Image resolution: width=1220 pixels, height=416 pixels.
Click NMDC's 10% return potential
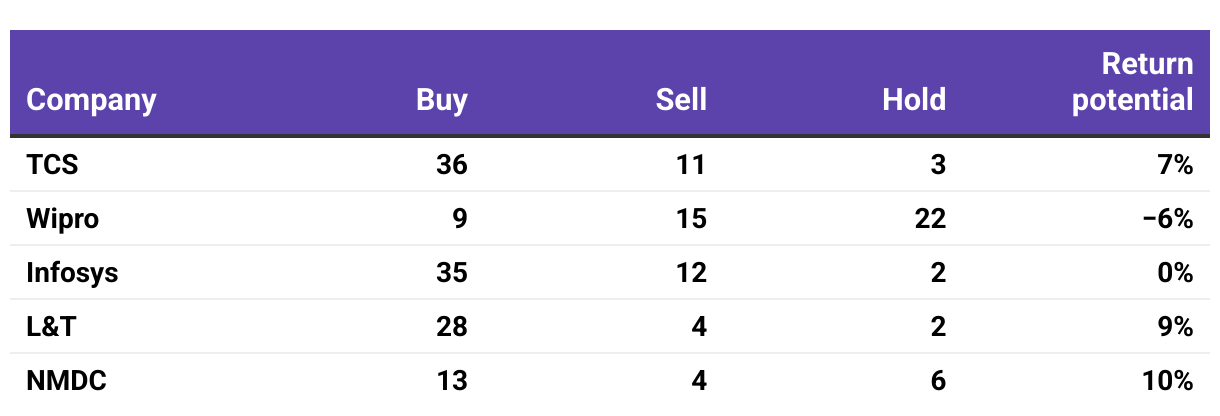(x=1171, y=381)
